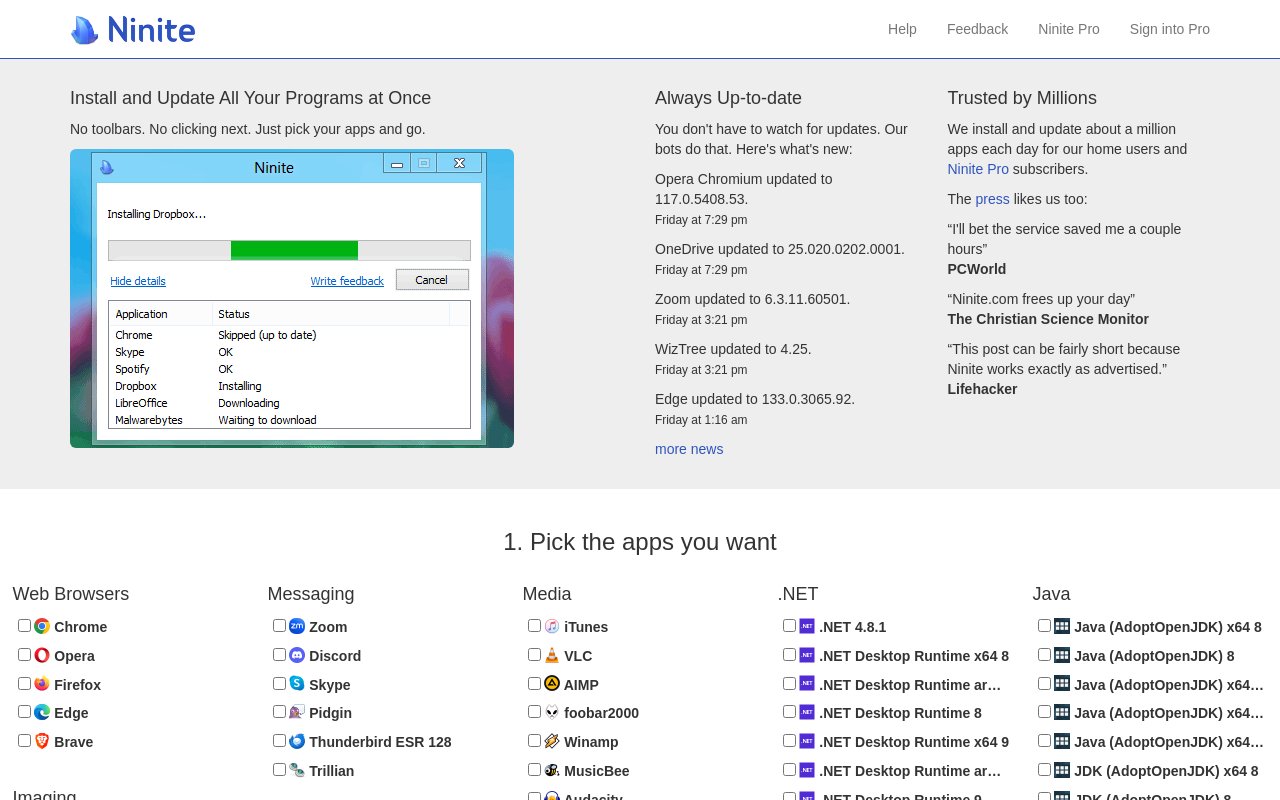Click the Trillian label text
The image size is (1280, 800).
(x=331, y=771)
